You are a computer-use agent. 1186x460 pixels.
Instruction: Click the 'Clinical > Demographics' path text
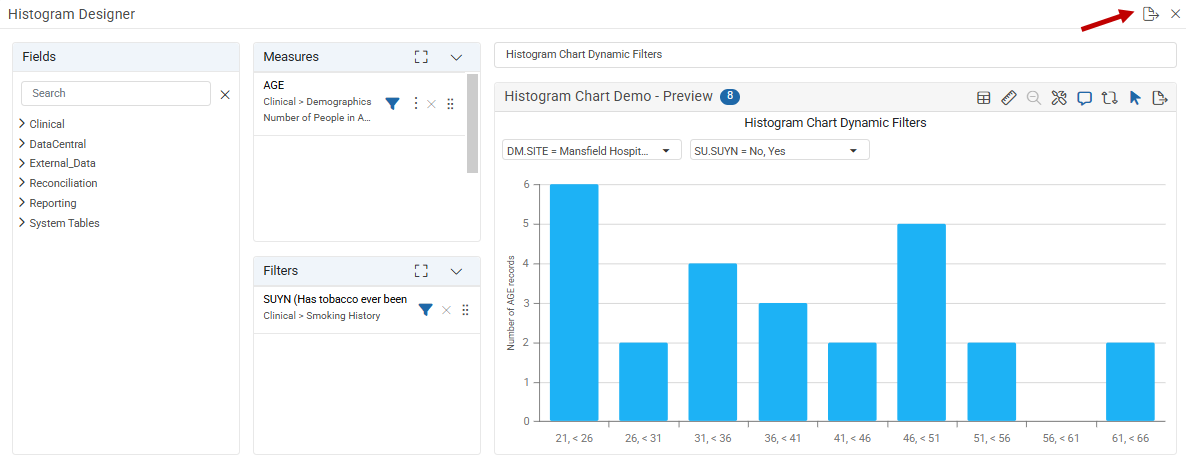[317, 101]
